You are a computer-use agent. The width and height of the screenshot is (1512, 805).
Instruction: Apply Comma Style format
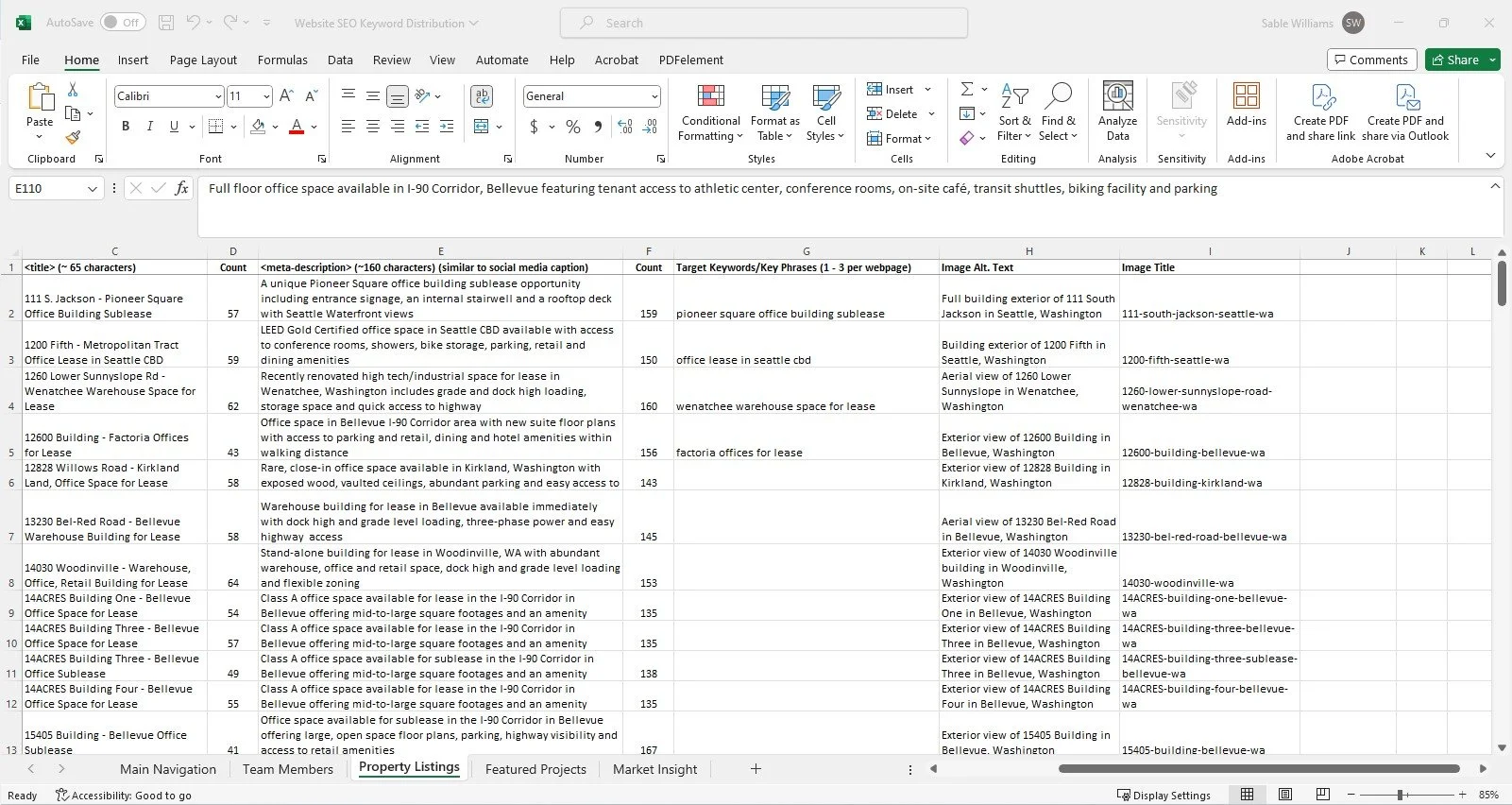598,126
